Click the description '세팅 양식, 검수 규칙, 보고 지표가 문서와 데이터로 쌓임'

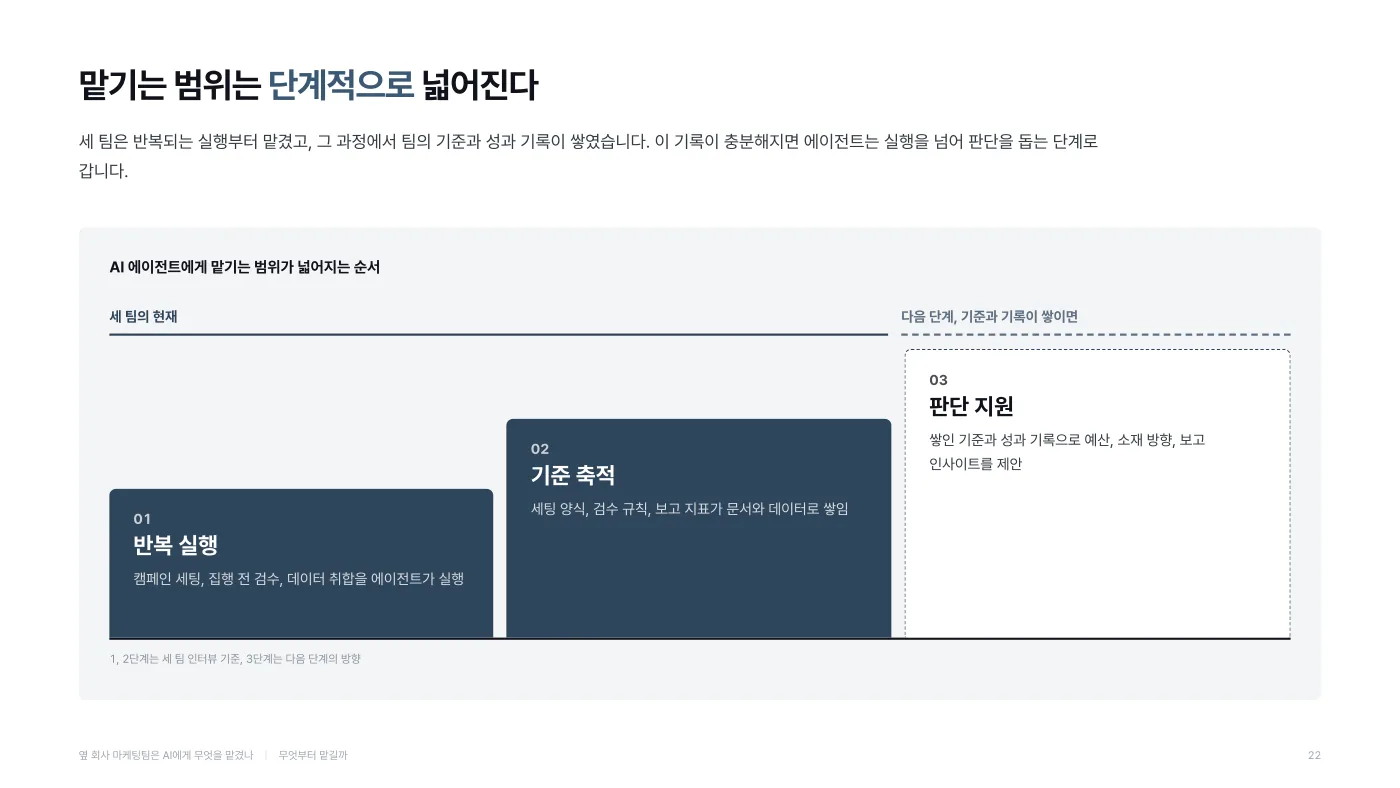(690, 509)
